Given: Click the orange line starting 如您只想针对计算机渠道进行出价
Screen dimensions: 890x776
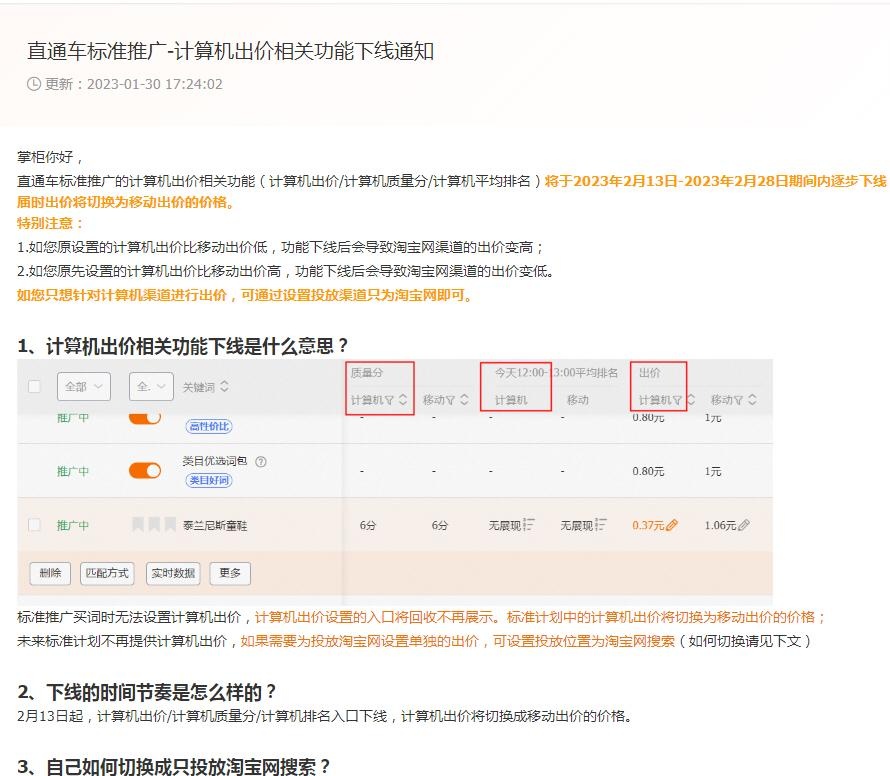Looking at the screenshot, I should (x=245, y=295).
